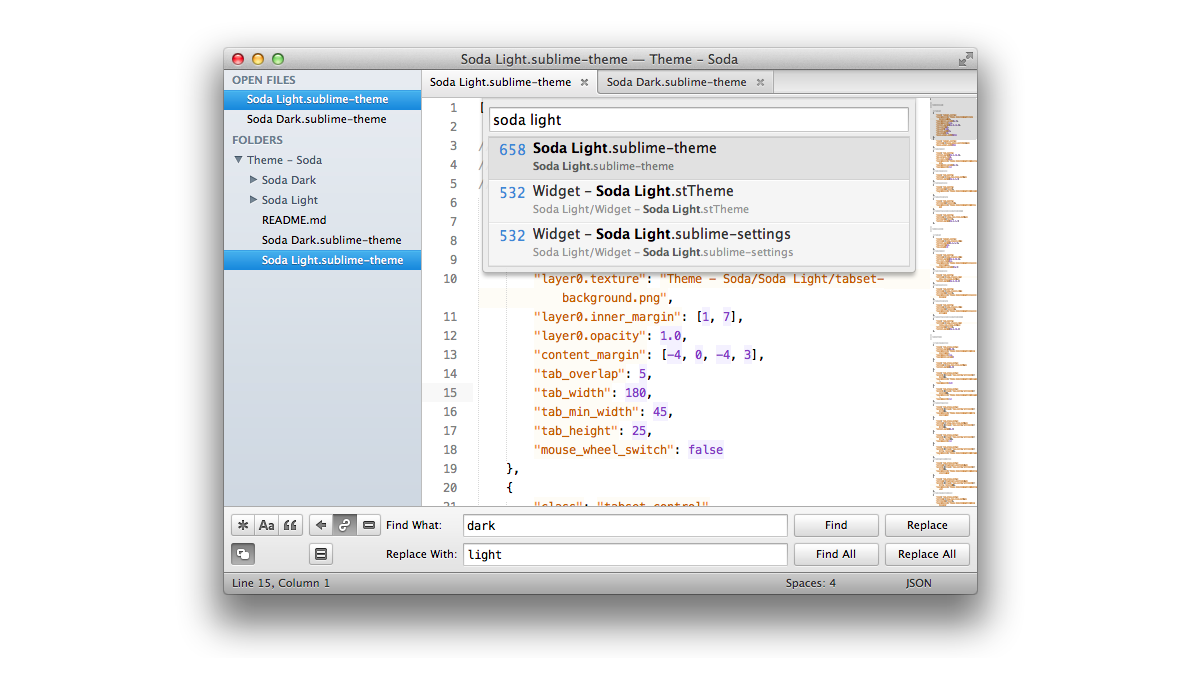This screenshot has width=1200, height=680.
Task: Click the "tab_min_width": 45 line
Action: coord(603,412)
